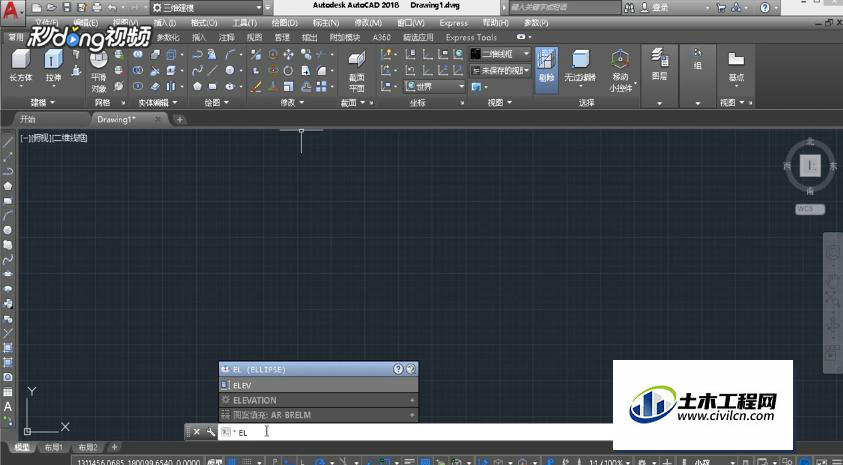Add a new drawing tab with plus button
This screenshot has height=465, width=843.
[x=180, y=119]
